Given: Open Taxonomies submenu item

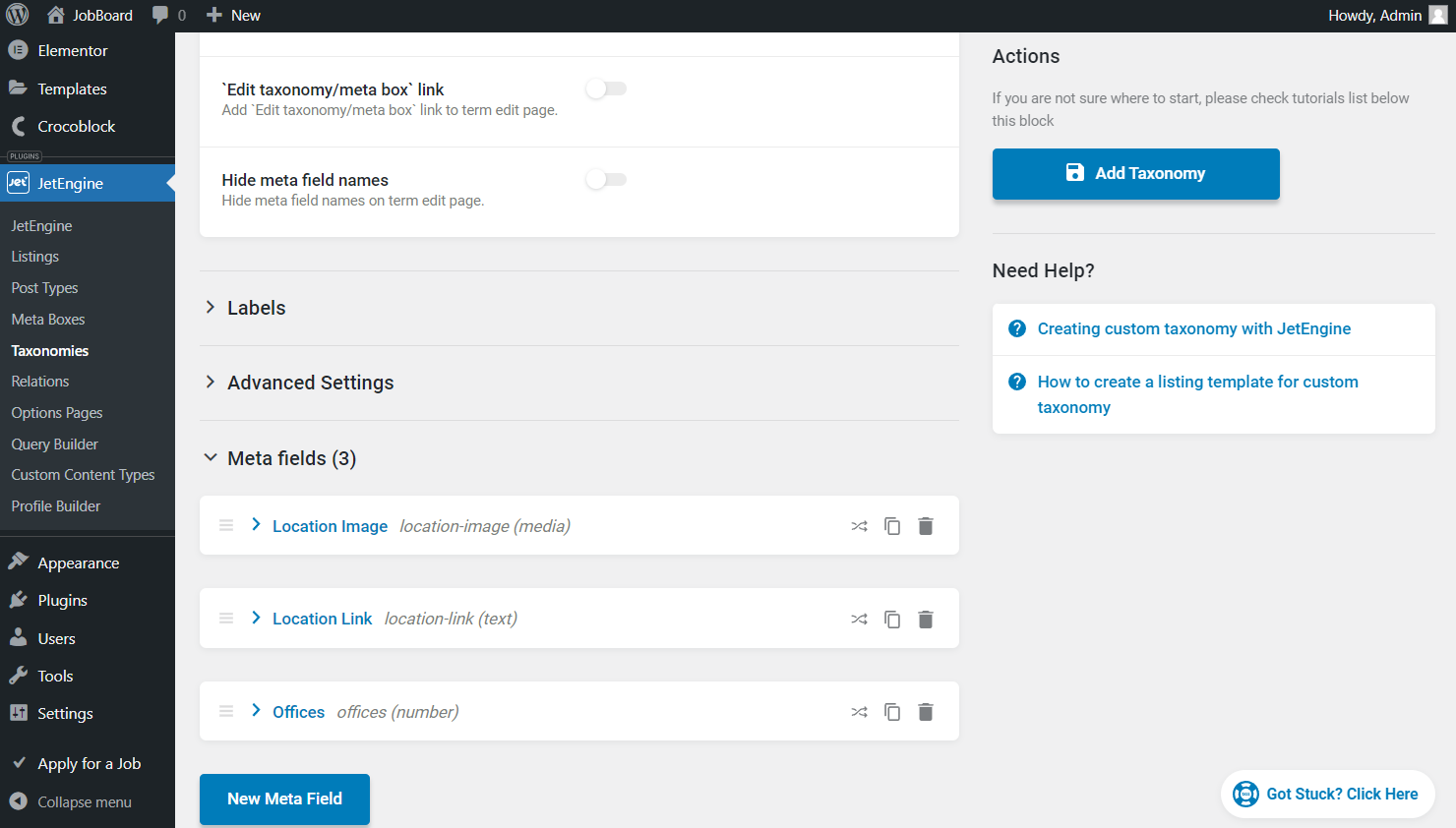Looking at the screenshot, I should point(50,351).
